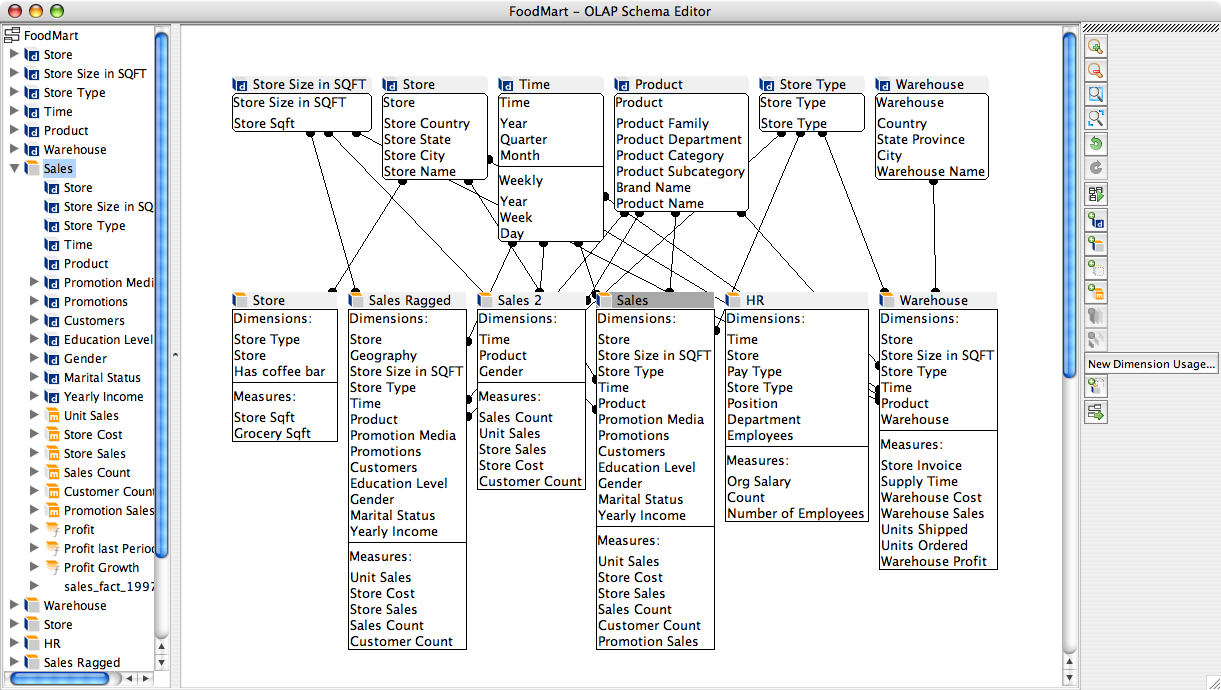
Task: Click the Zoom In toolbar icon
Action: (1096, 46)
